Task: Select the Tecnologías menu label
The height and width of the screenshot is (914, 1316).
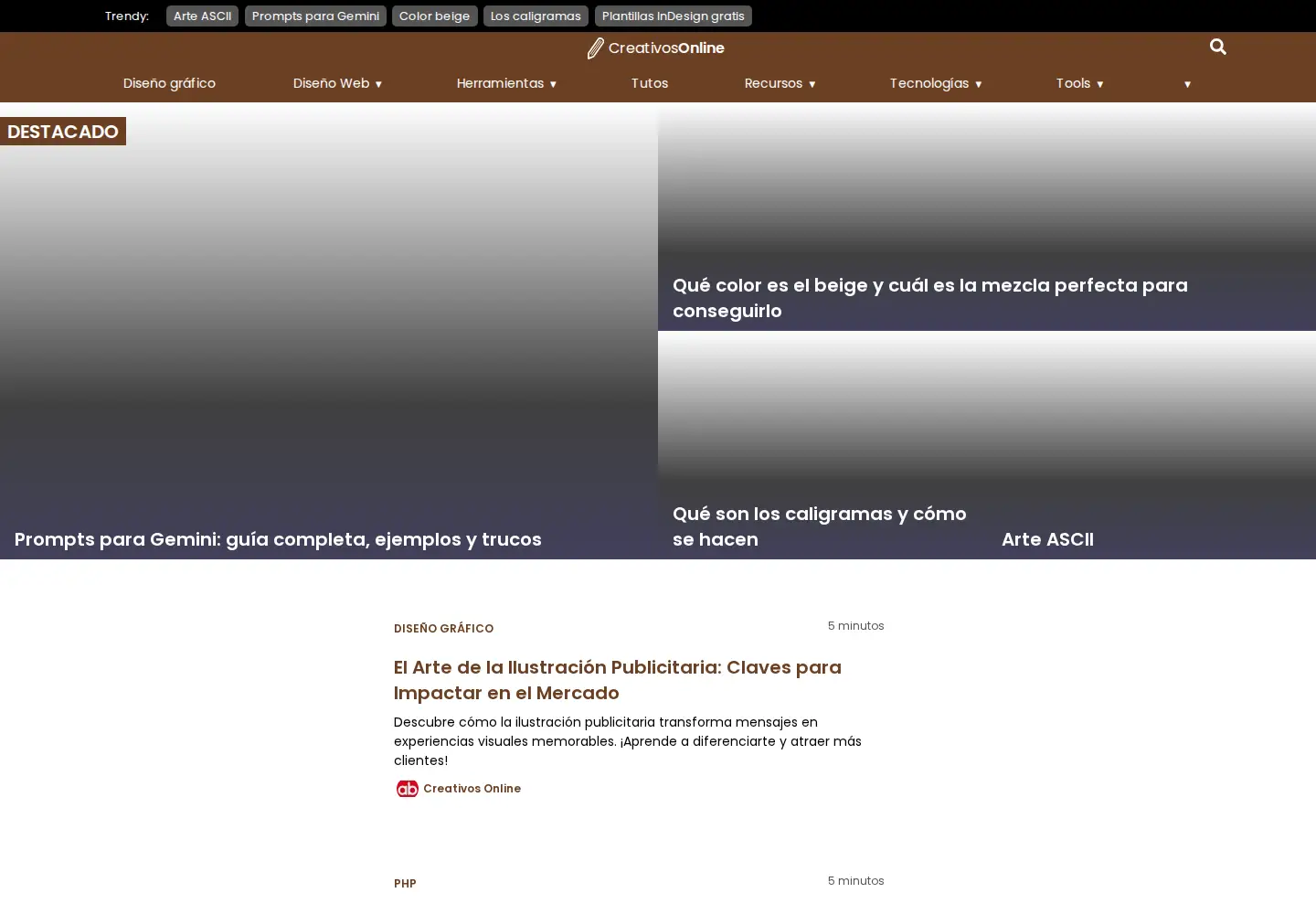Action: tap(929, 83)
